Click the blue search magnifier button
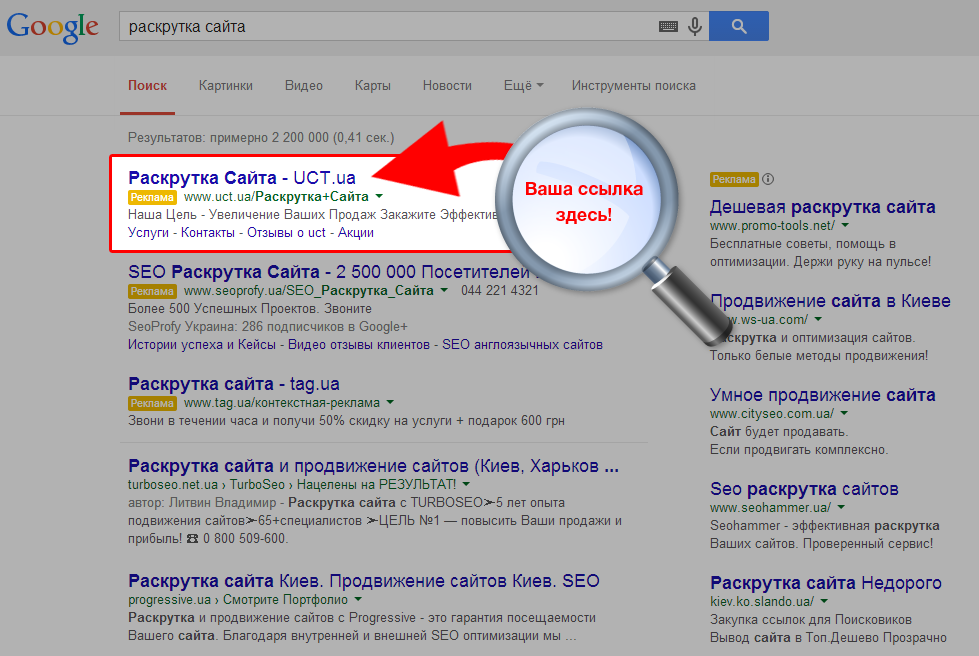Screen dimensions: 979x656 [739, 26]
